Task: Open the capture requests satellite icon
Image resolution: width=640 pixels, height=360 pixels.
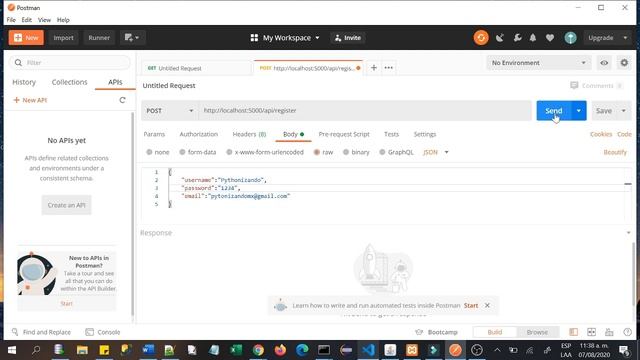Action: 500,38
